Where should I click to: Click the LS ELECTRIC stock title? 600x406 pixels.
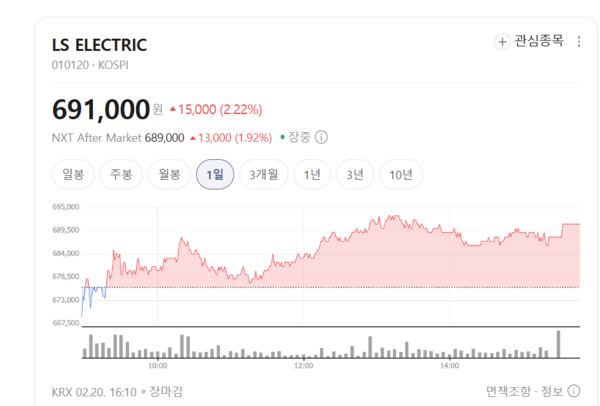coord(99,45)
